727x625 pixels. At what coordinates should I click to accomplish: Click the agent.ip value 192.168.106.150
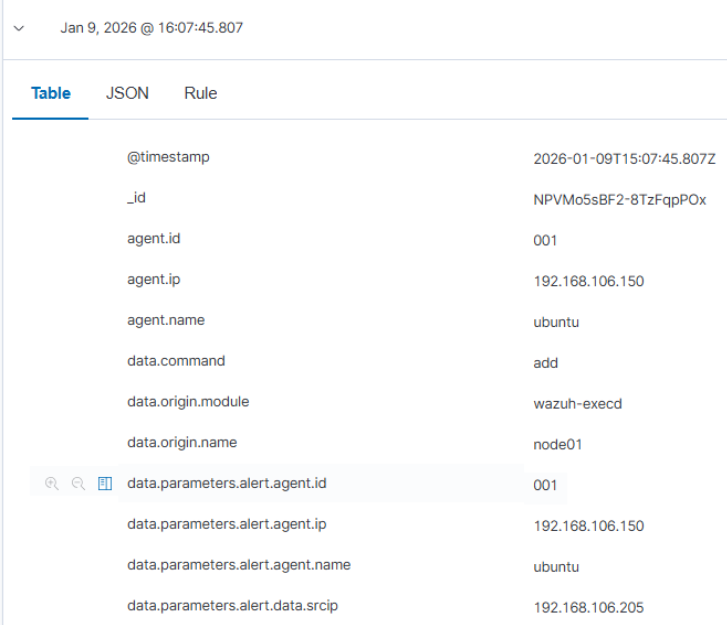[x=588, y=281]
